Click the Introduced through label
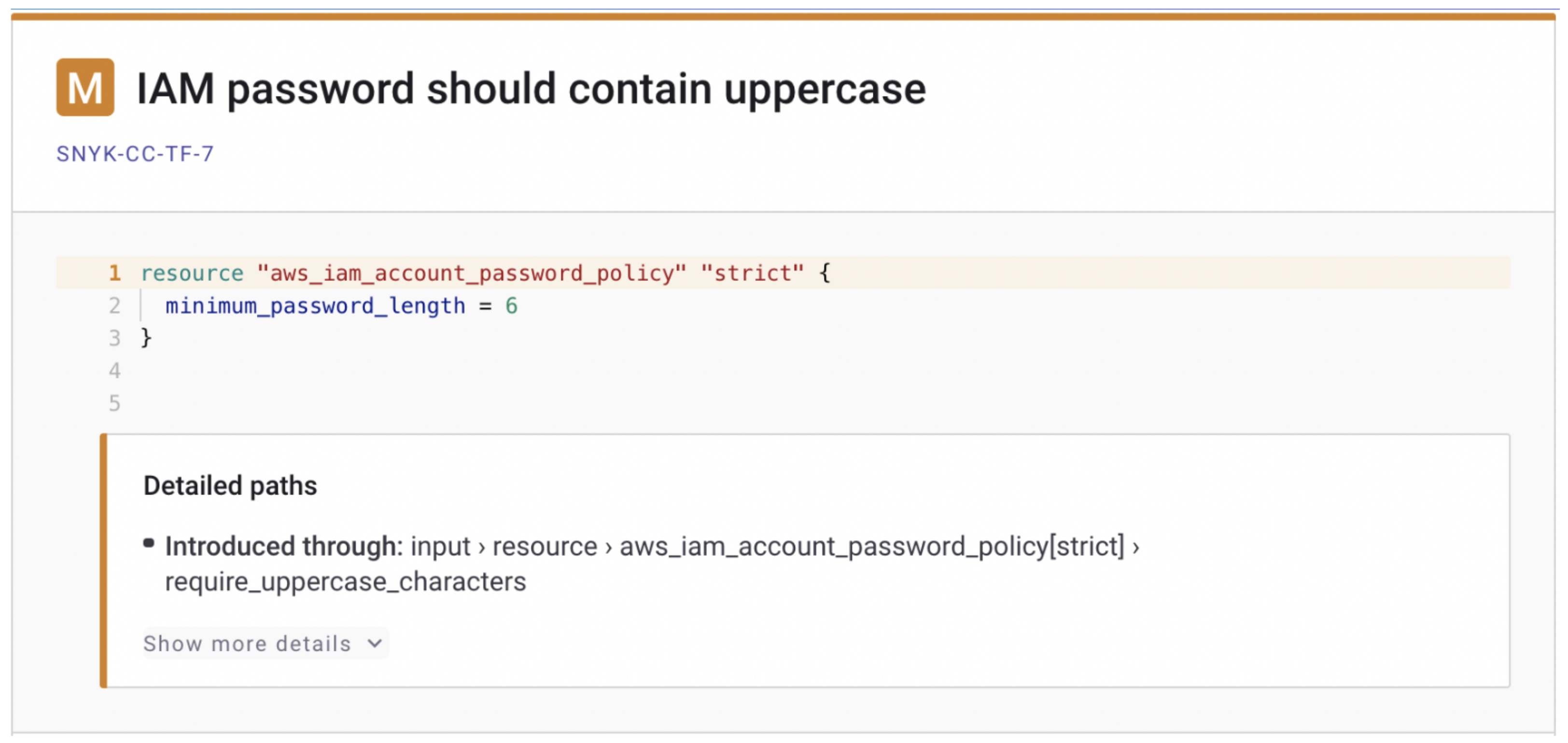The width and height of the screenshot is (1568, 743). coord(284,547)
